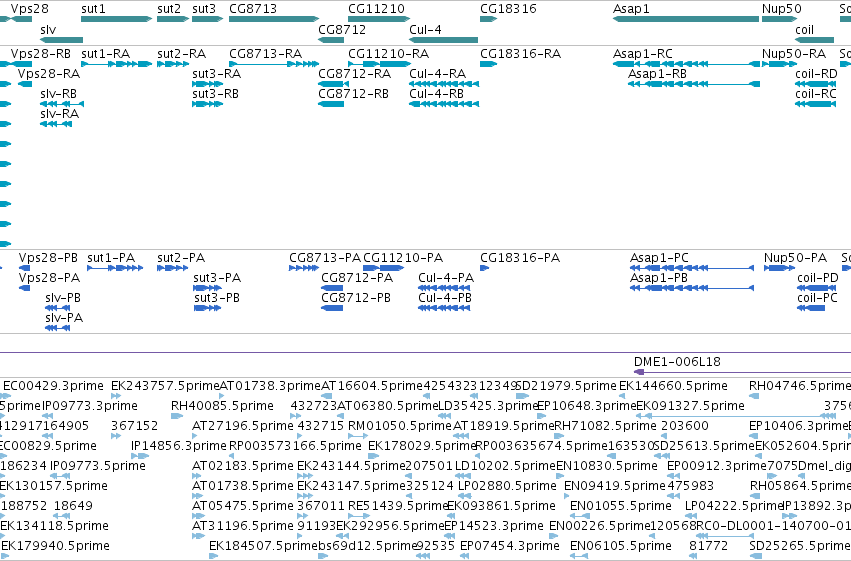Click EST RH40085.5prime label
Screen dimensions: 851x561
(x=225, y=406)
